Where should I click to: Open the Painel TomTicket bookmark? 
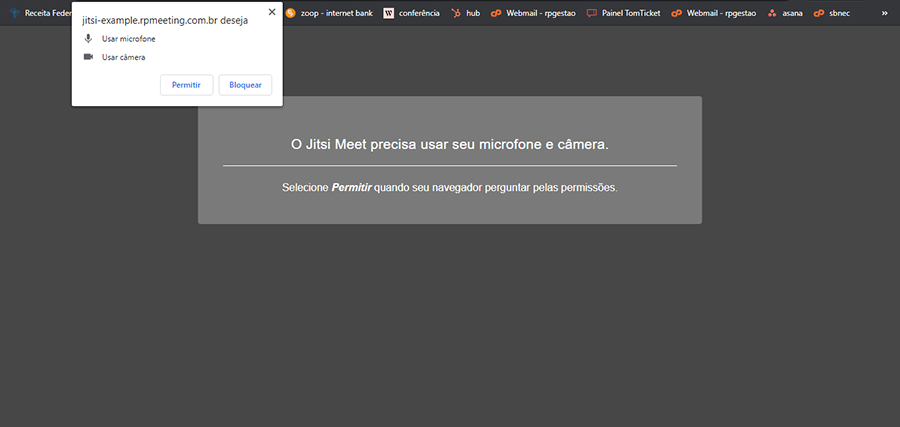(x=623, y=13)
